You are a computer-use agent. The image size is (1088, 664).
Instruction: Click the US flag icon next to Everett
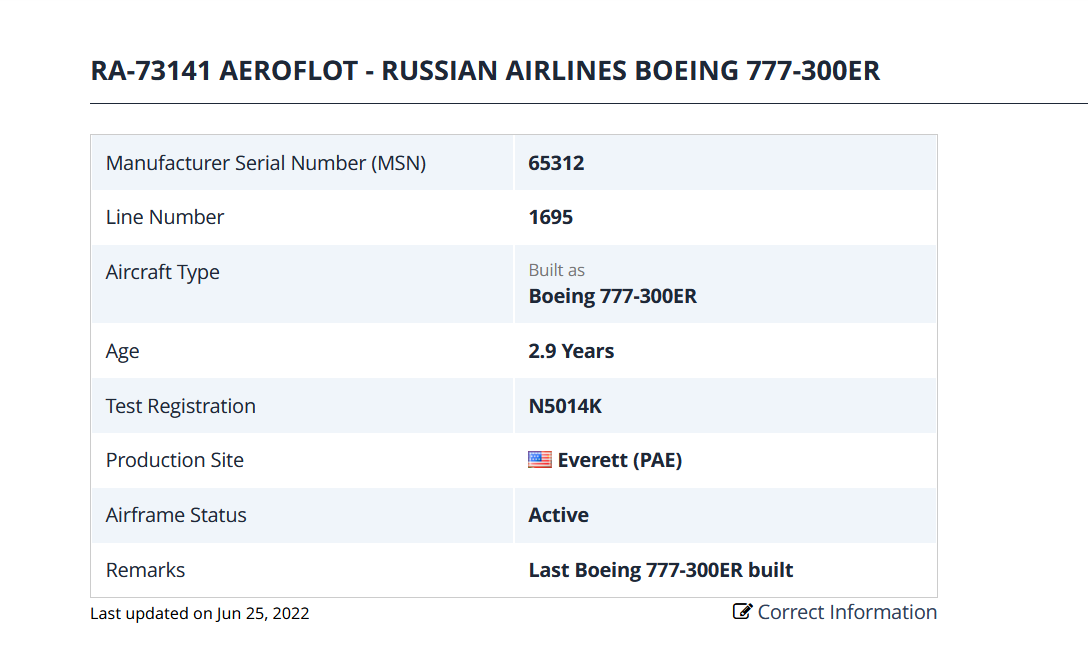(540, 460)
